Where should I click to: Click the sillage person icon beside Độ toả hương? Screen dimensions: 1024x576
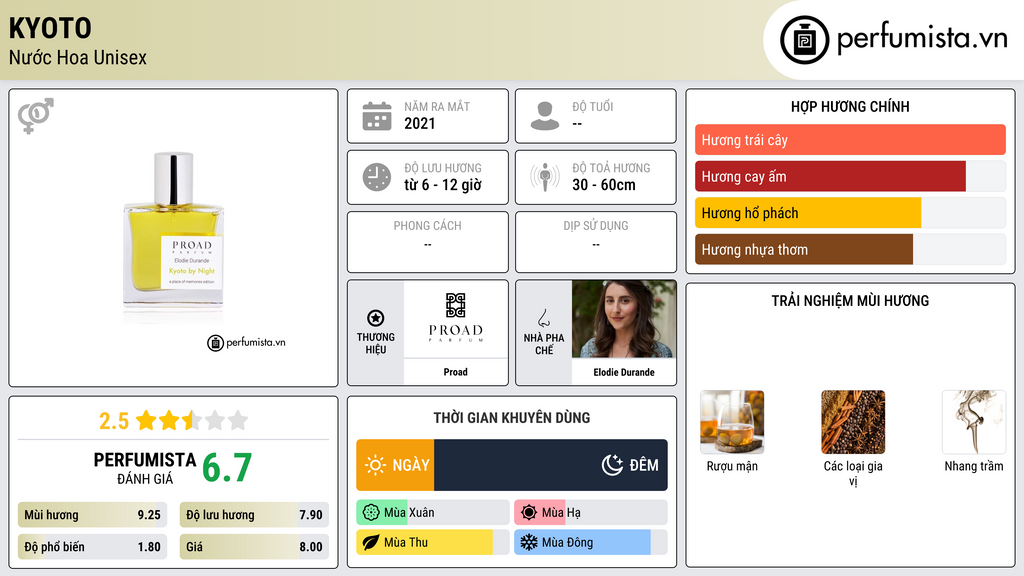click(x=545, y=177)
